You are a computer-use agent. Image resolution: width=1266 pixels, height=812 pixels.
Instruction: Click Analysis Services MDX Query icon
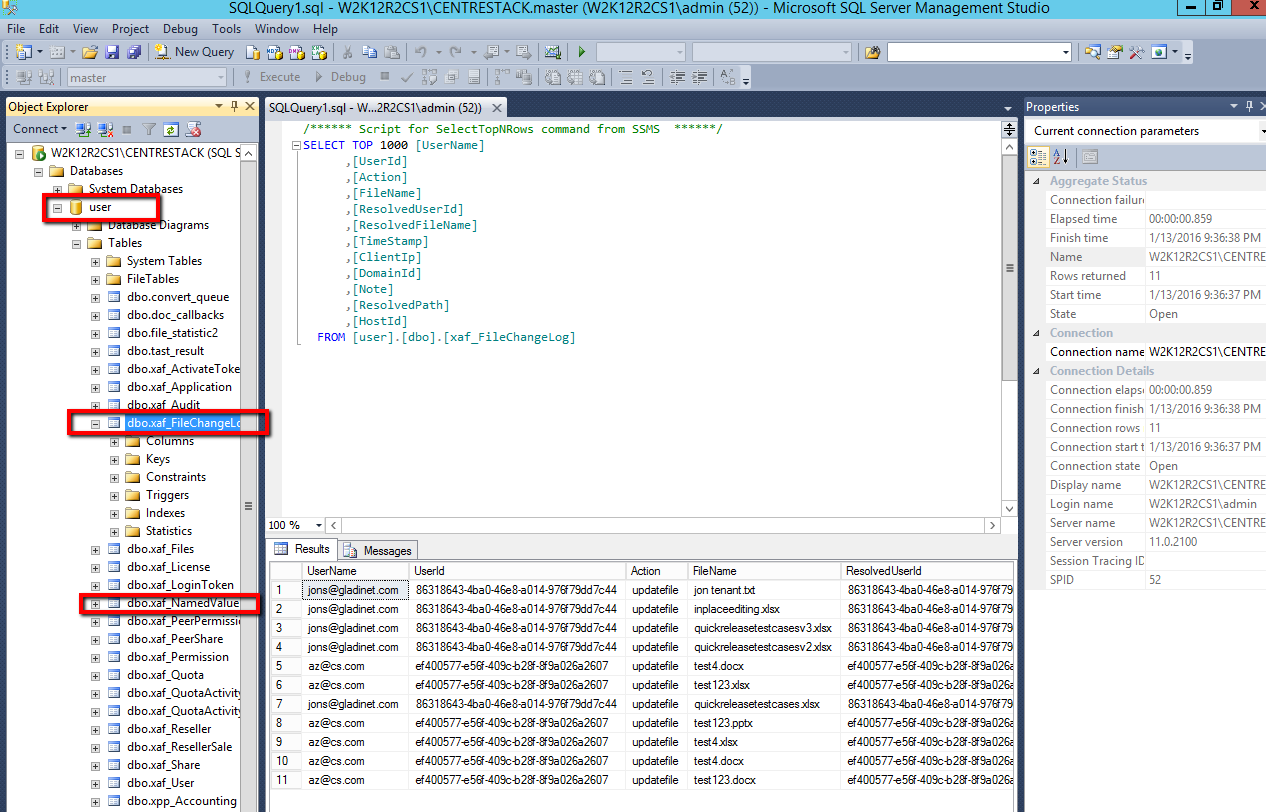click(274, 51)
